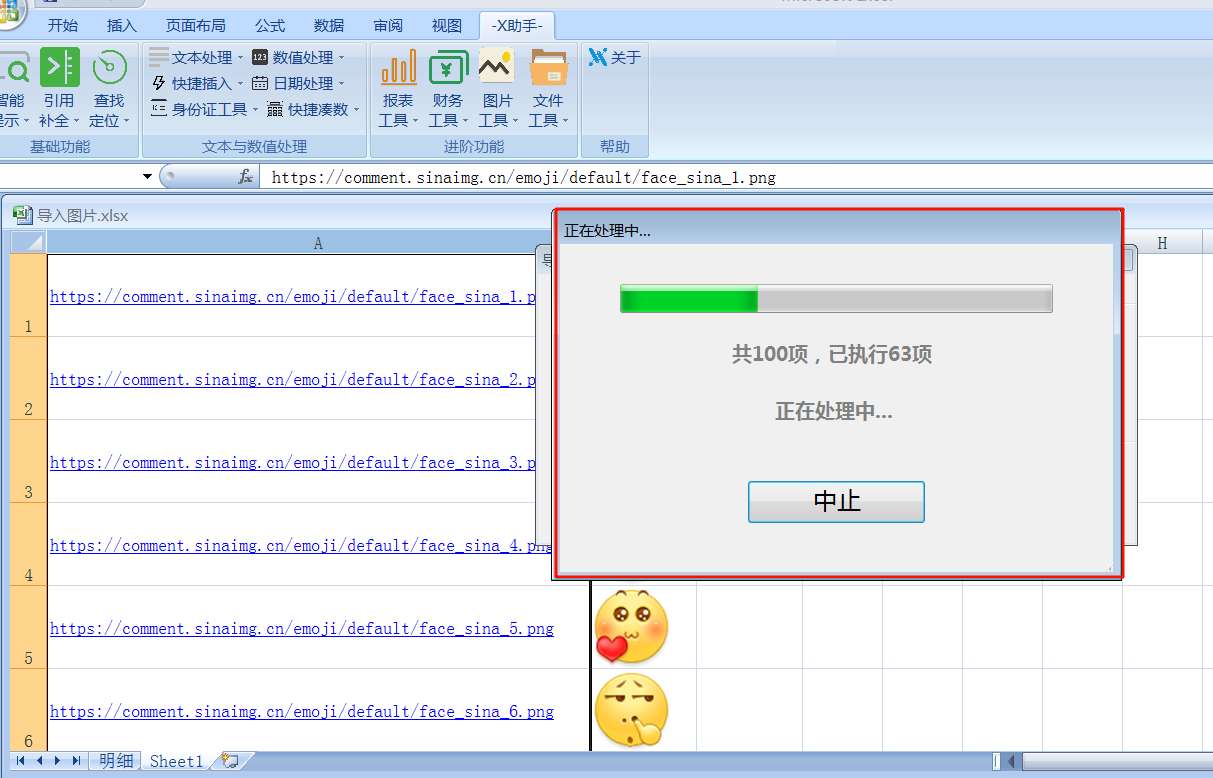The image size is (1213, 778).
Task: Click the formula bar URL text
Action: click(523, 178)
